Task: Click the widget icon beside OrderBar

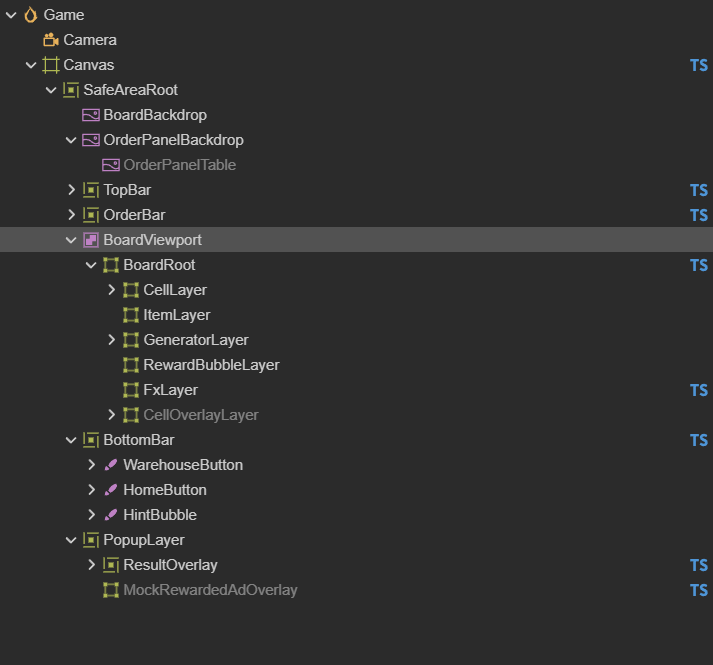Action: pos(90,215)
